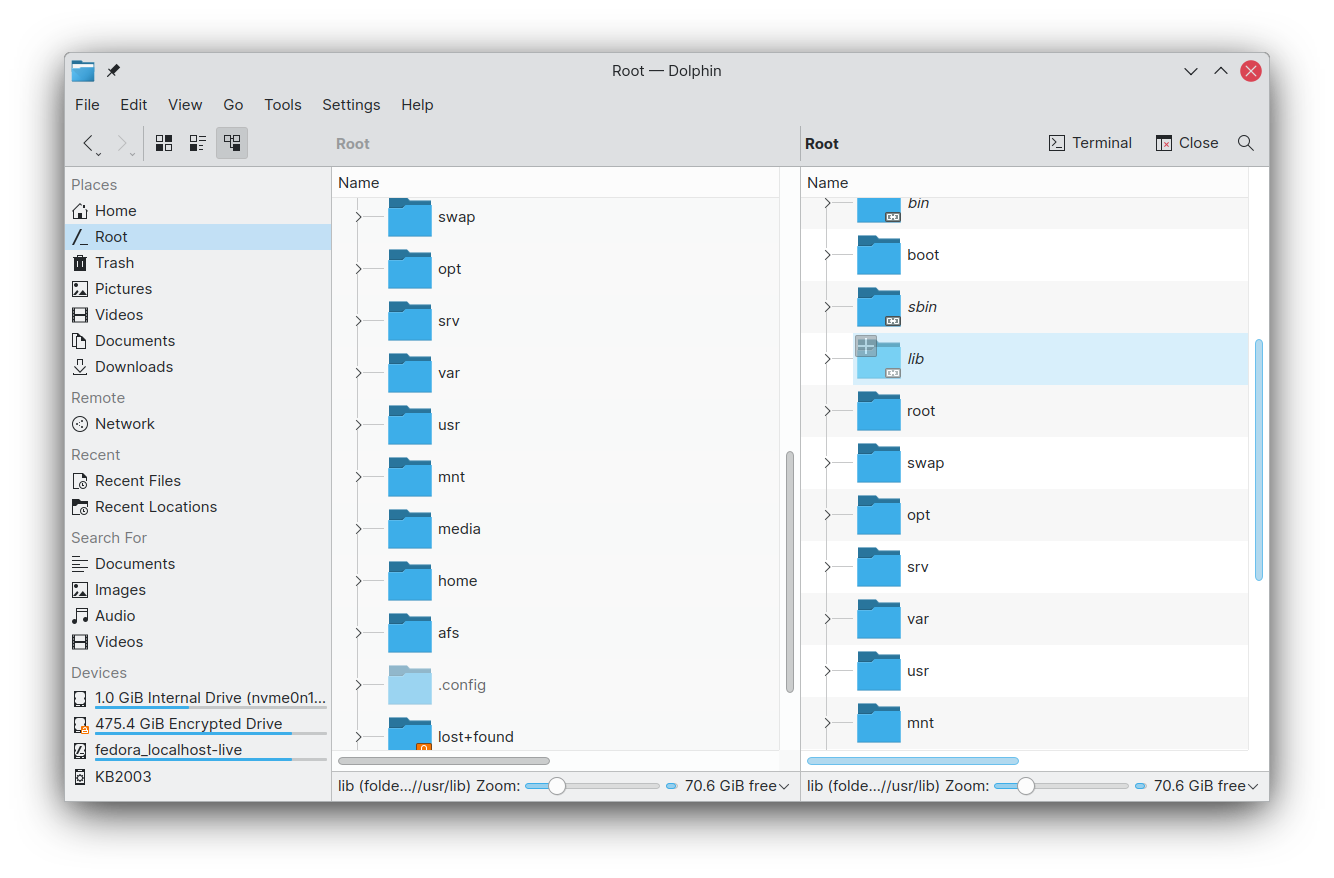Toggle selection marker on lib folder
Viewport: 1334px width, 878px height.
(x=866, y=346)
